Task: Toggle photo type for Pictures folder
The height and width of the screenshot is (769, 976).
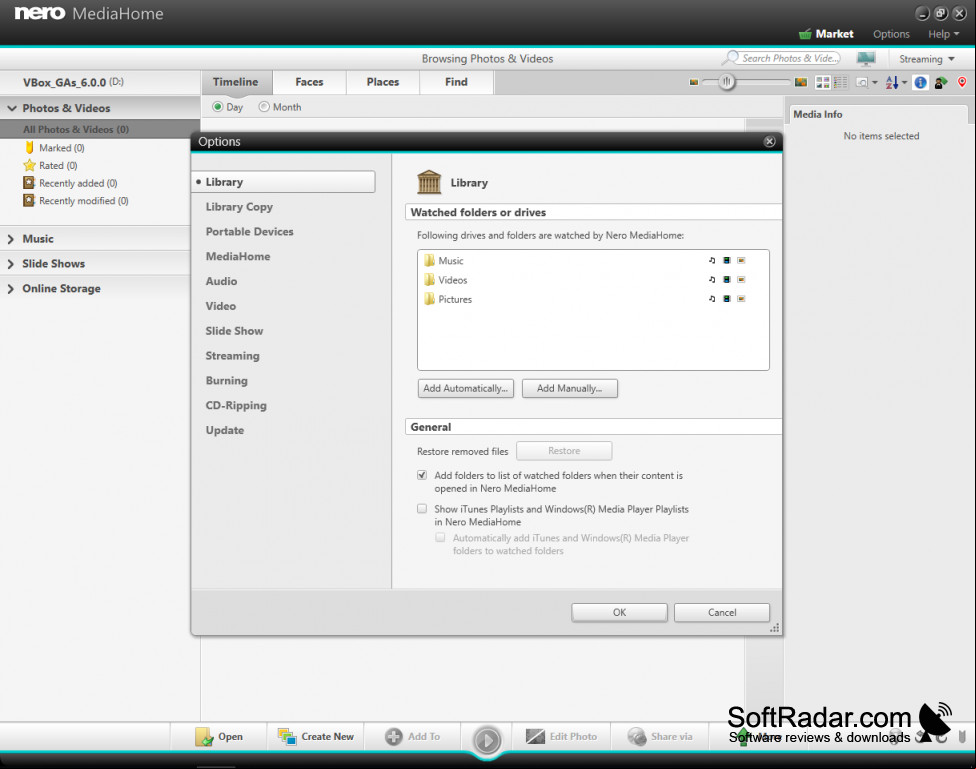Action: (x=741, y=299)
